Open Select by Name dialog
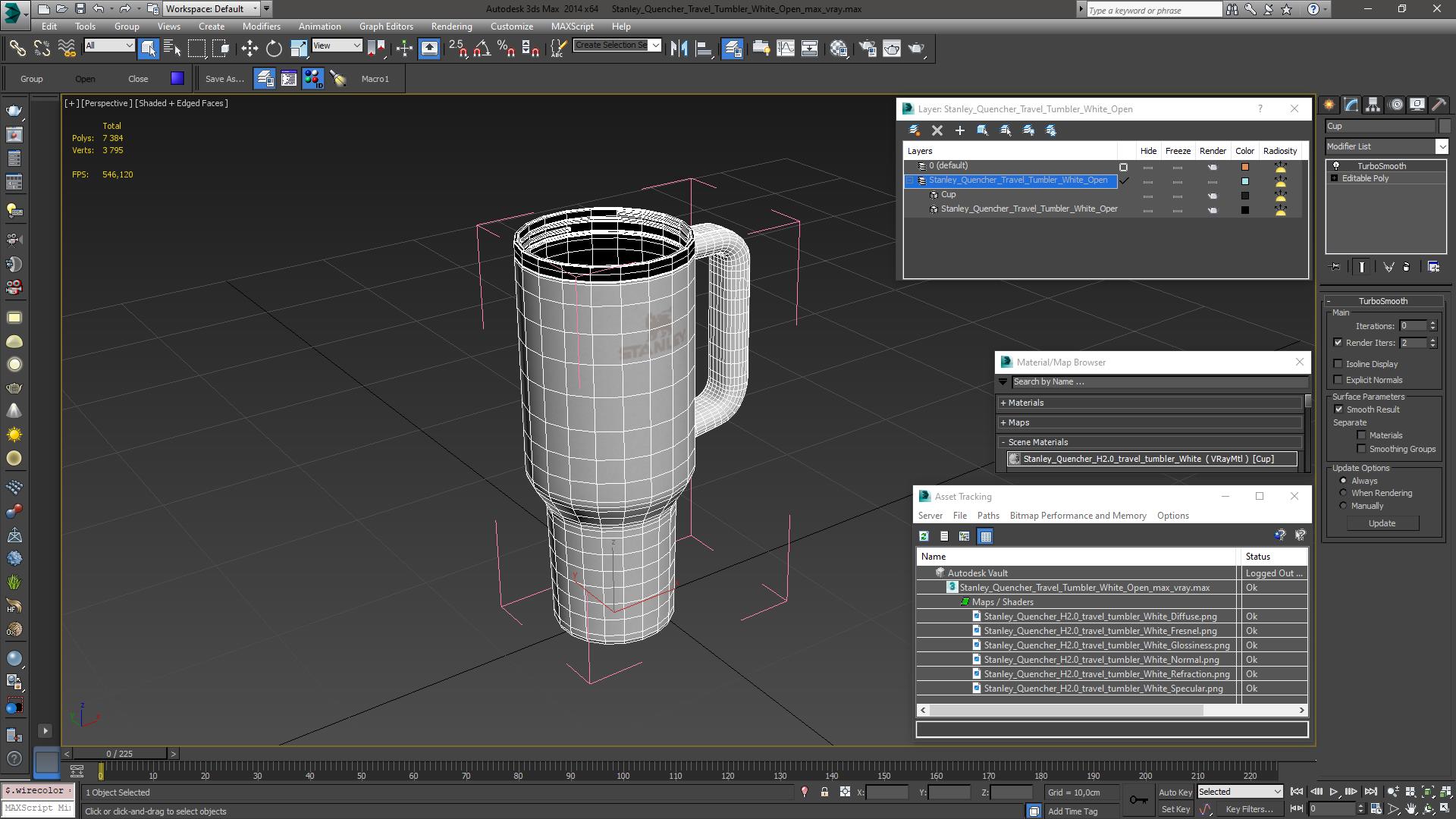 tap(172, 49)
